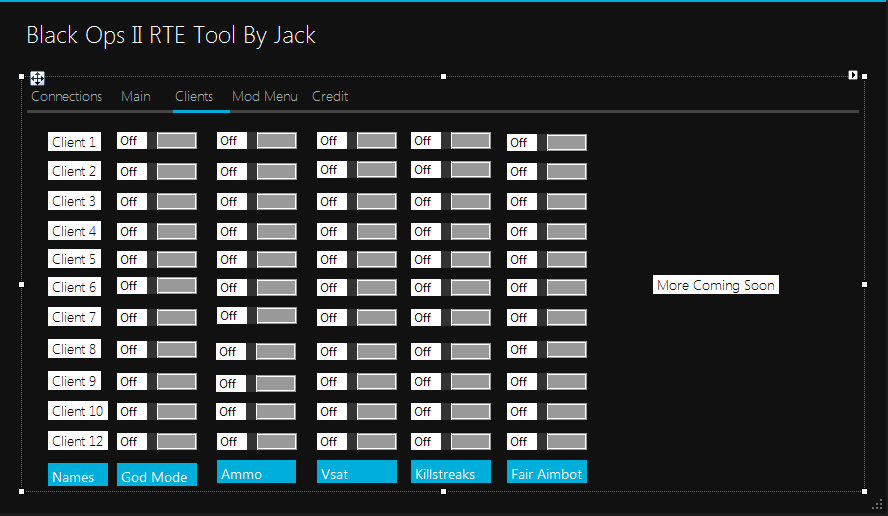
Task: Click the bottom-center selection handle
Action: 443,492
